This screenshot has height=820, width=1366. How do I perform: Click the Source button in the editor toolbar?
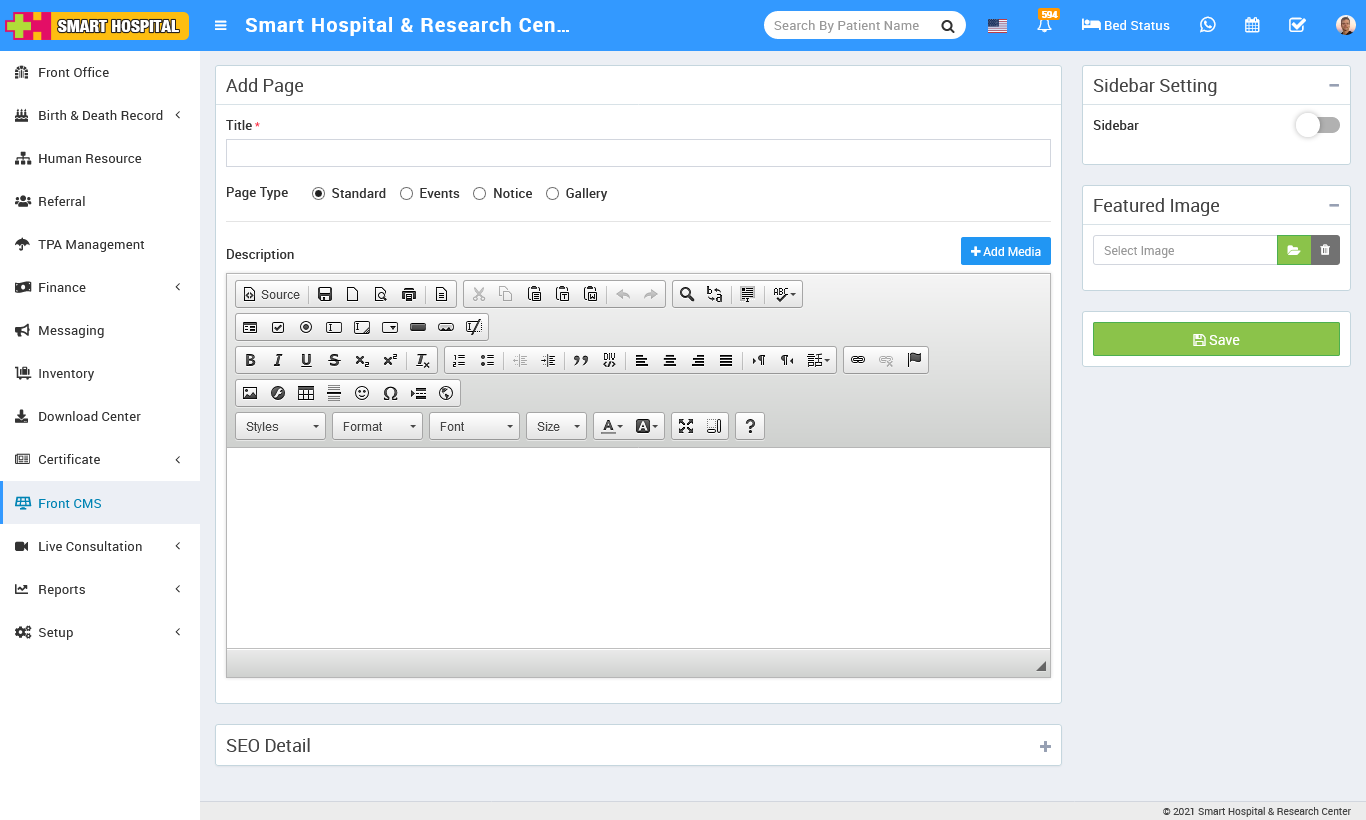click(x=271, y=294)
